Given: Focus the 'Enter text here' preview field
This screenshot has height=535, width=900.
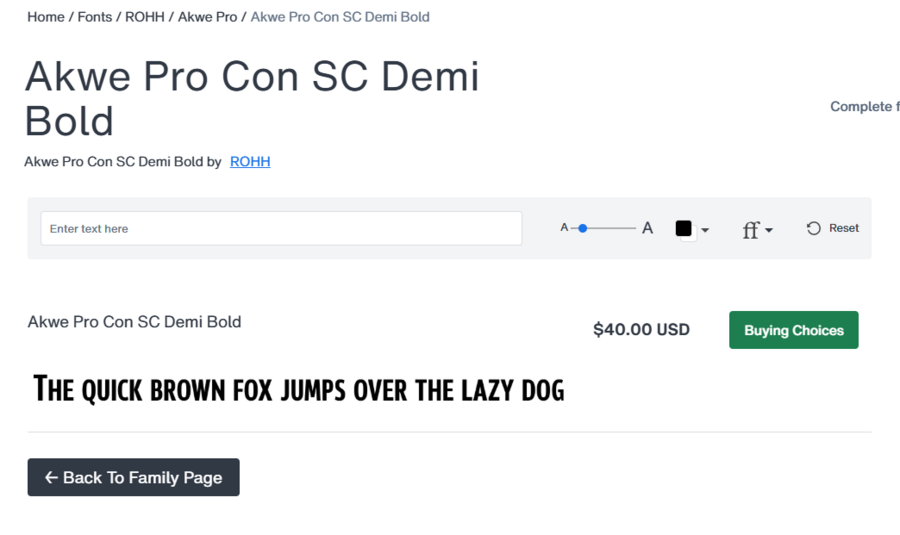Looking at the screenshot, I should [281, 228].
